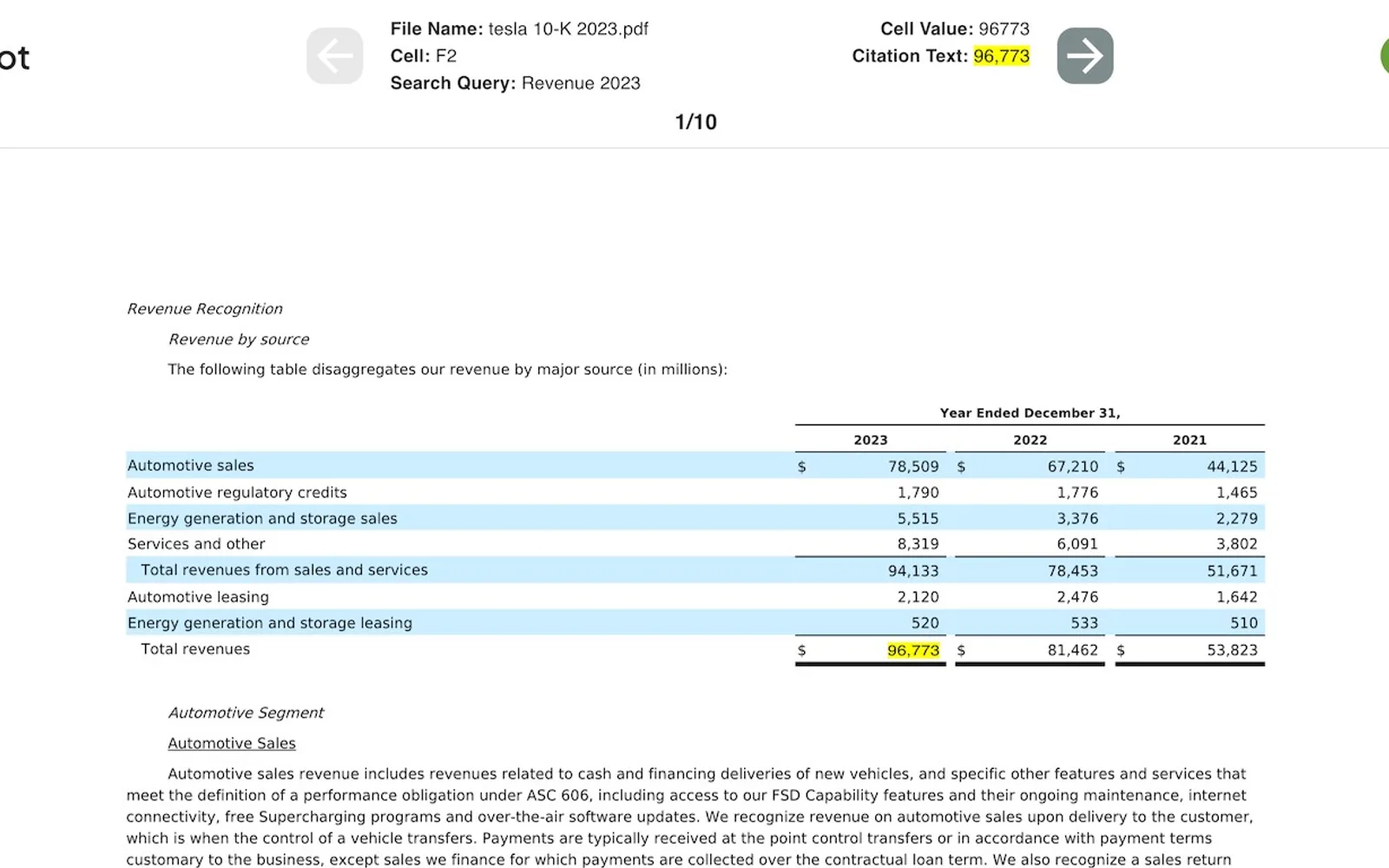The height and width of the screenshot is (868, 1389).
Task: Select the 'Revenue Recognition' heading
Action: pyautogui.click(x=205, y=309)
